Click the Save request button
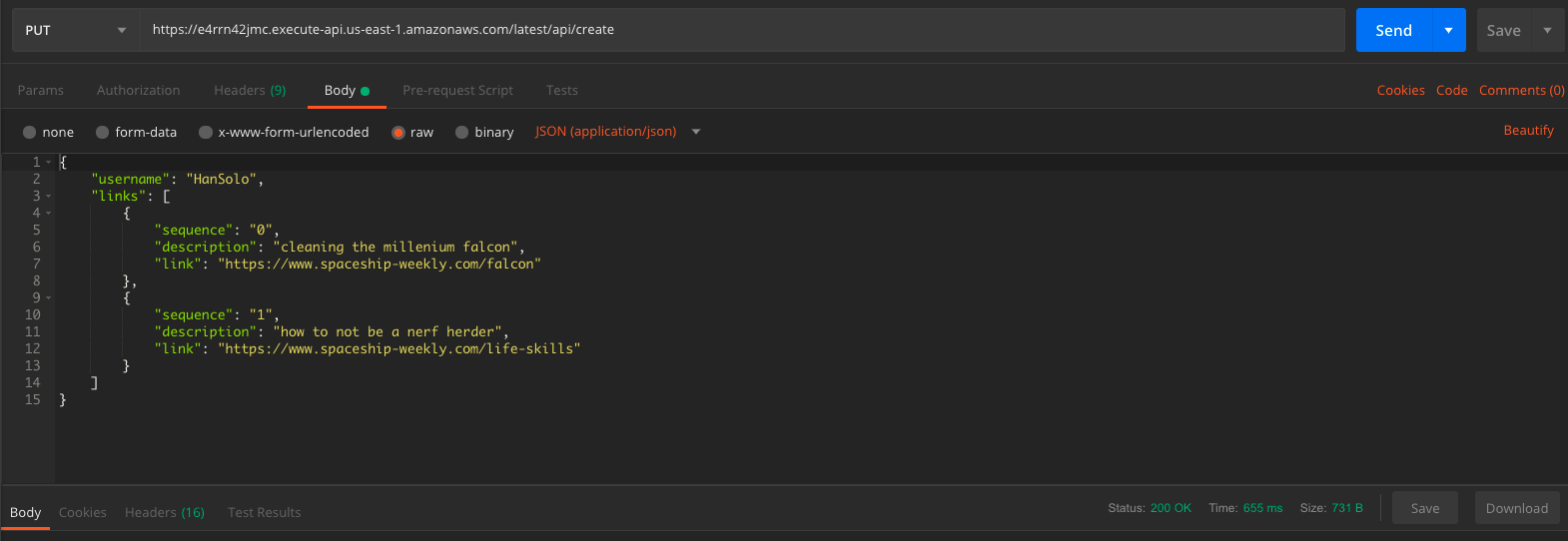The height and width of the screenshot is (541, 1568). (1503, 30)
